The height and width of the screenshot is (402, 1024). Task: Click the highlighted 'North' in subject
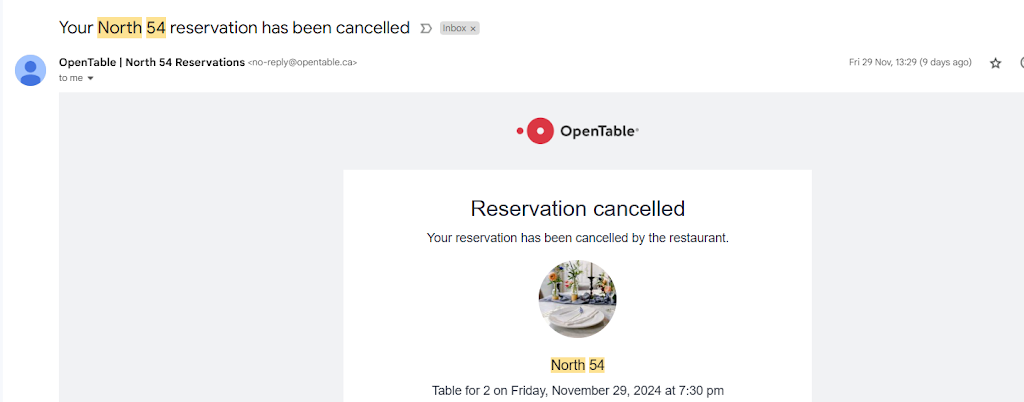click(x=119, y=28)
